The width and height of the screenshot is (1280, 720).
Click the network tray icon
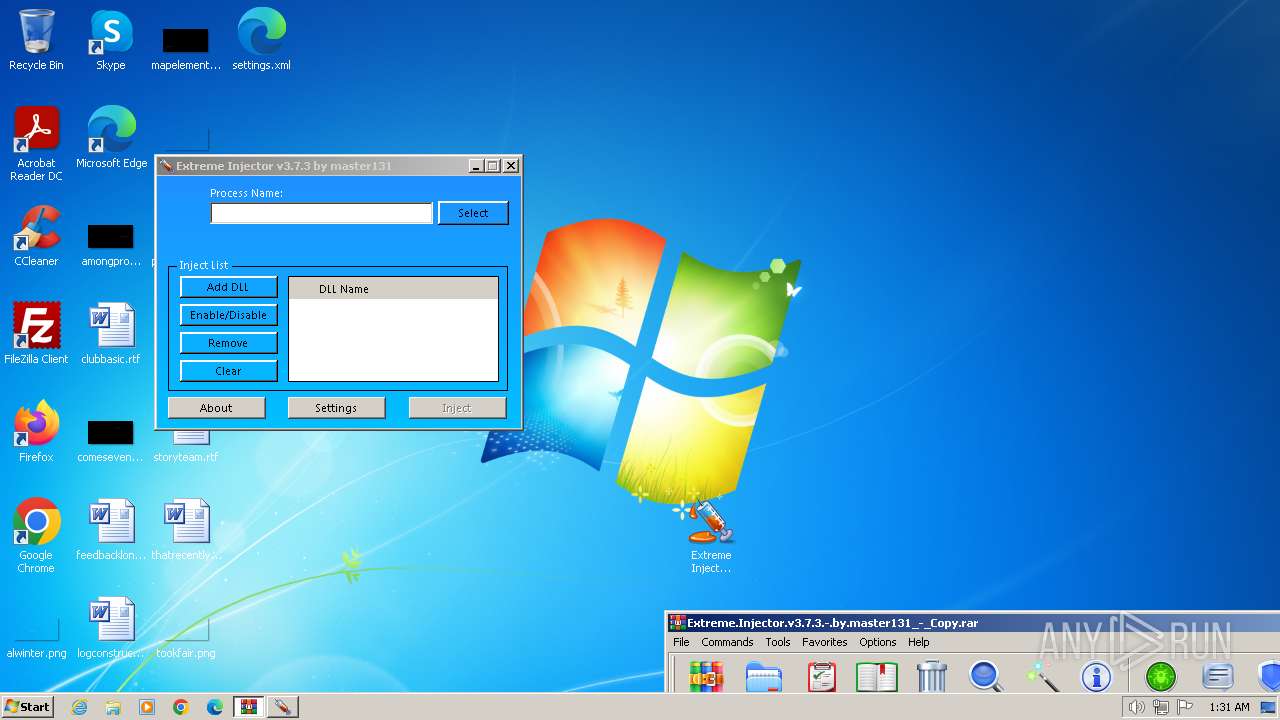pyautogui.click(x=1161, y=707)
